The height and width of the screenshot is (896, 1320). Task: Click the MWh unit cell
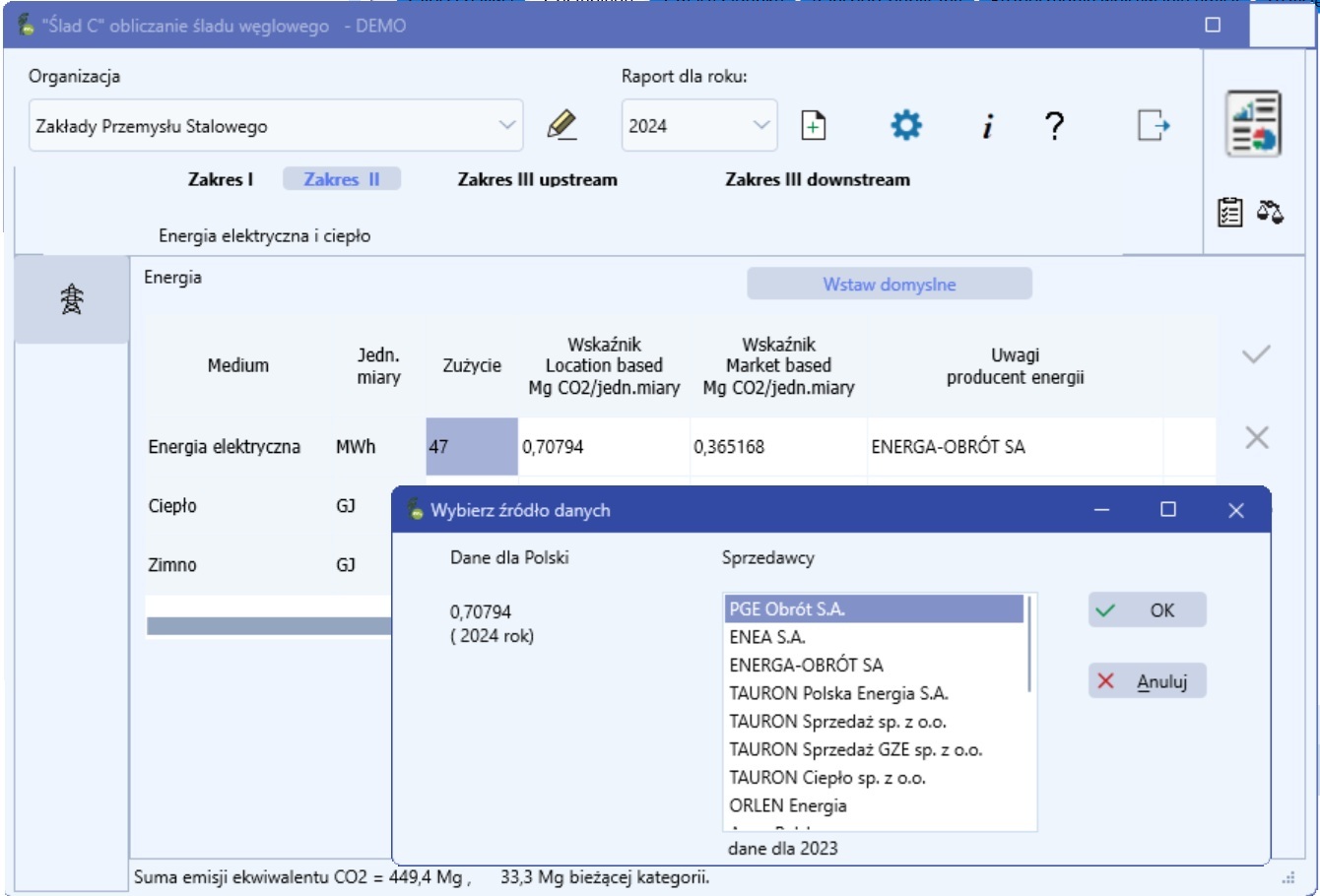click(x=356, y=447)
